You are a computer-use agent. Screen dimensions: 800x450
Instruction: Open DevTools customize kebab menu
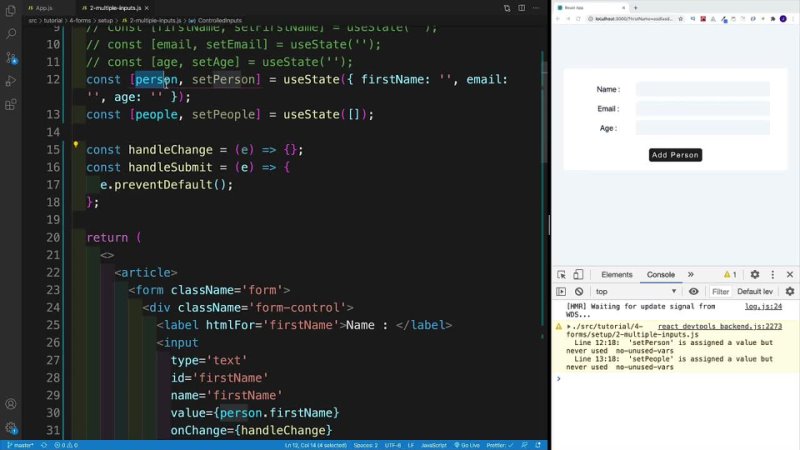point(772,274)
